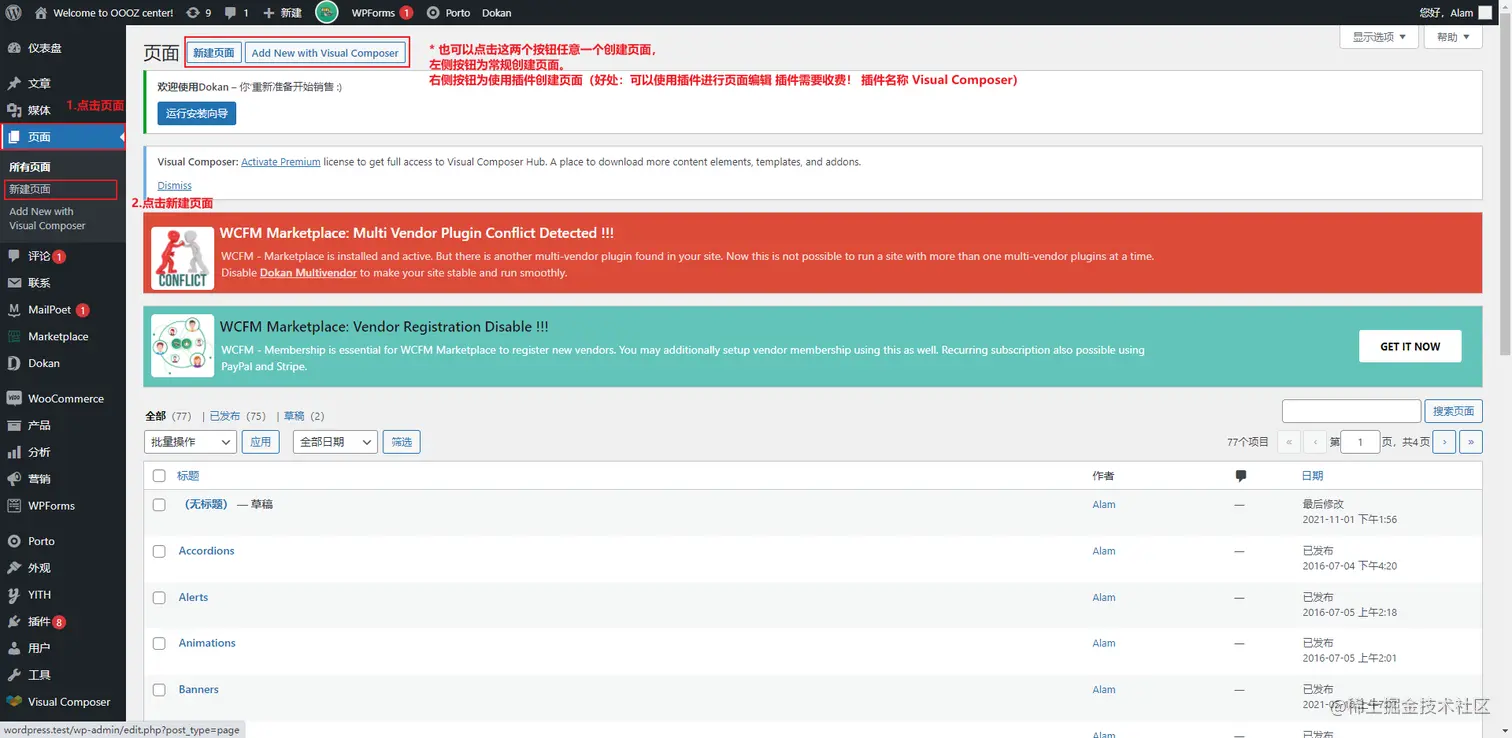Open the WordPress logo menu
The image size is (1512, 738).
click(14, 13)
